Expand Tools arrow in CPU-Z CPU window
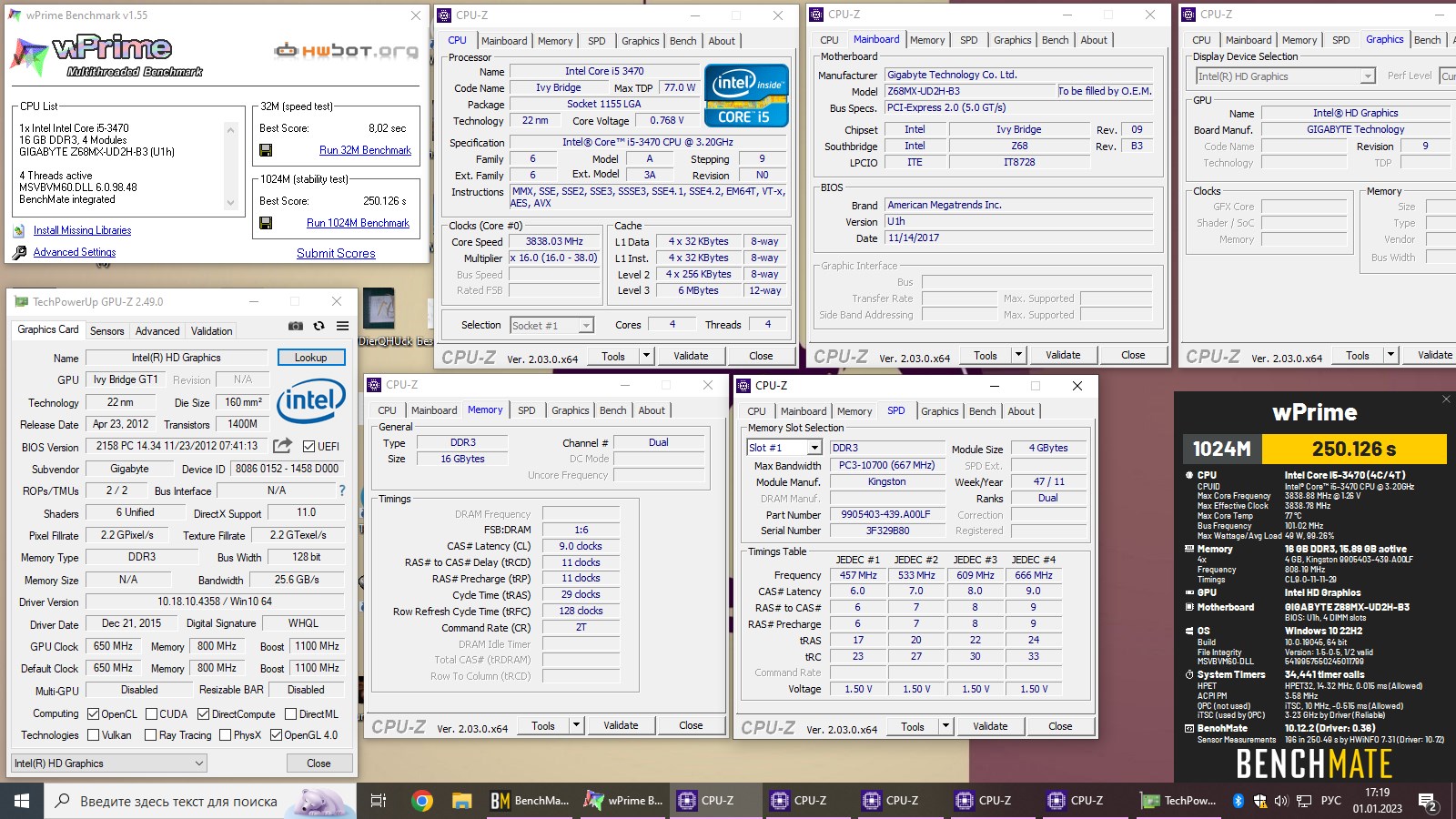The width and height of the screenshot is (1456, 819). tap(646, 356)
